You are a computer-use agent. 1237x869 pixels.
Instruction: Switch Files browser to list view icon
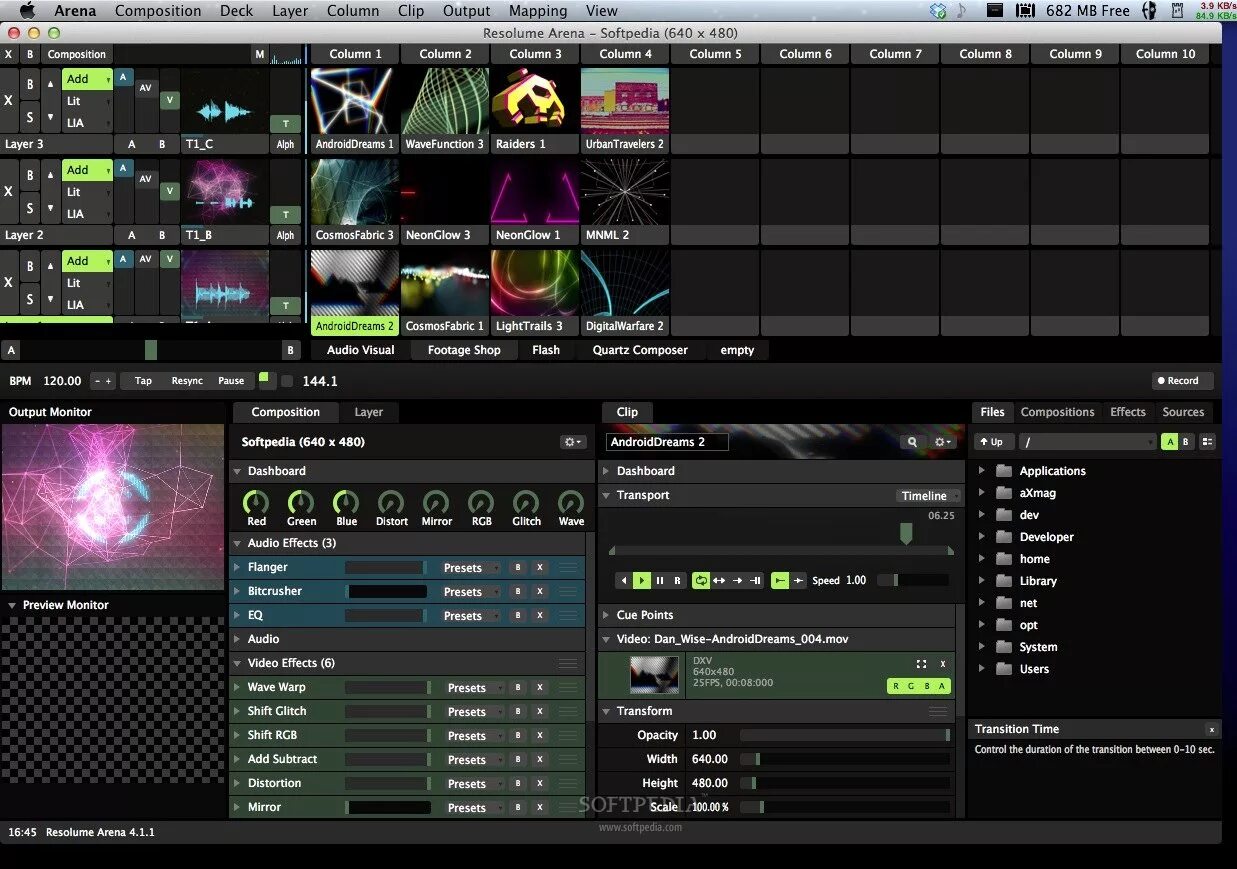pyautogui.click(x=1208, y=442)
